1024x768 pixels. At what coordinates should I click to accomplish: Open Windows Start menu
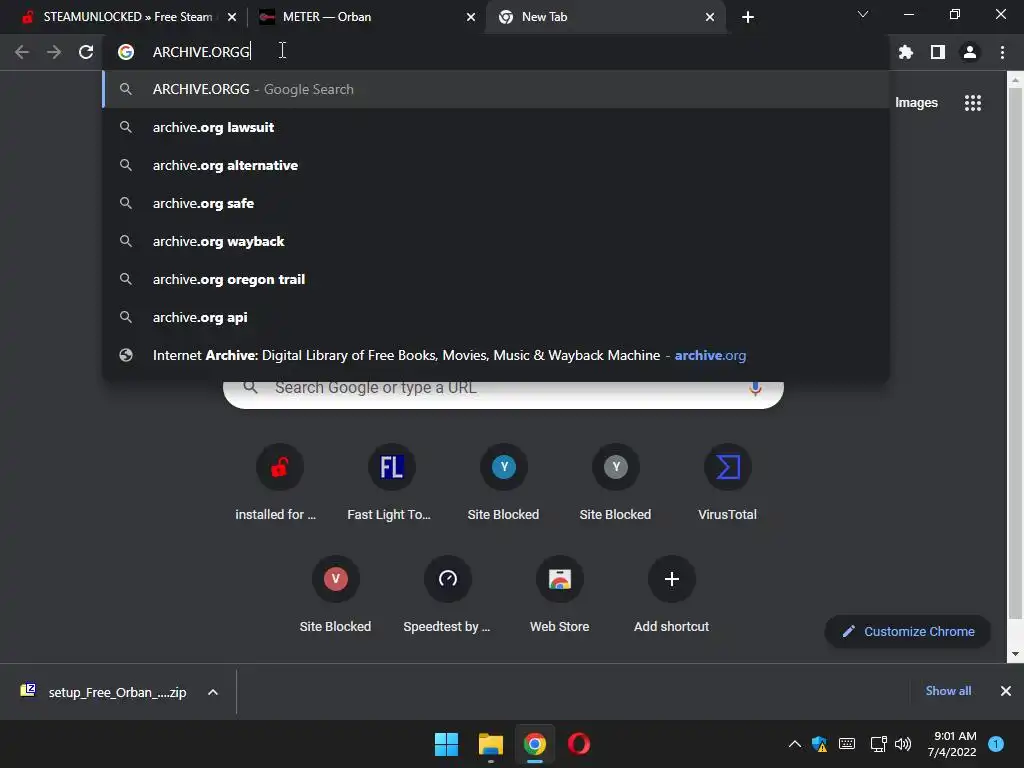(447, 744)
